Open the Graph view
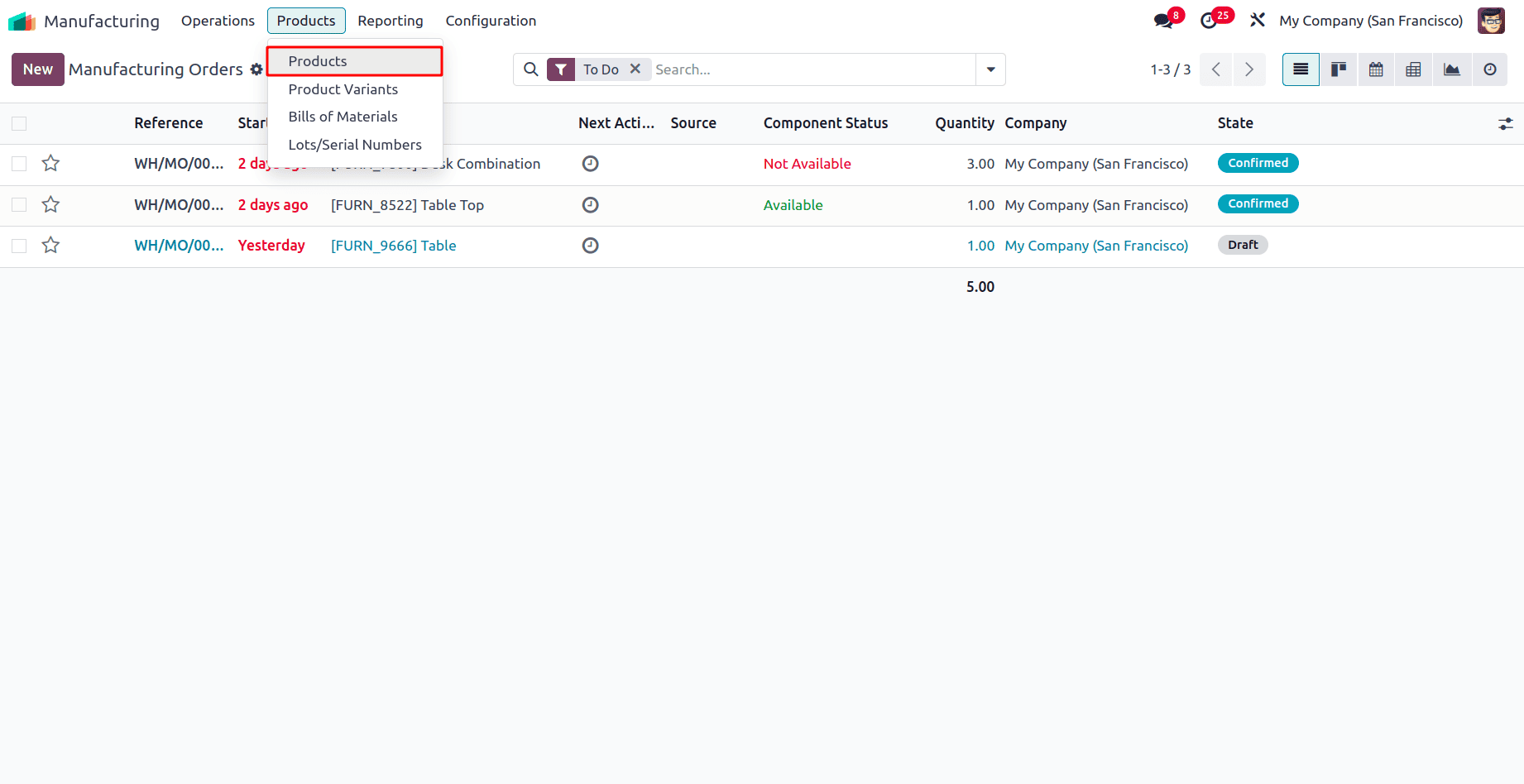 [1451, 69]
